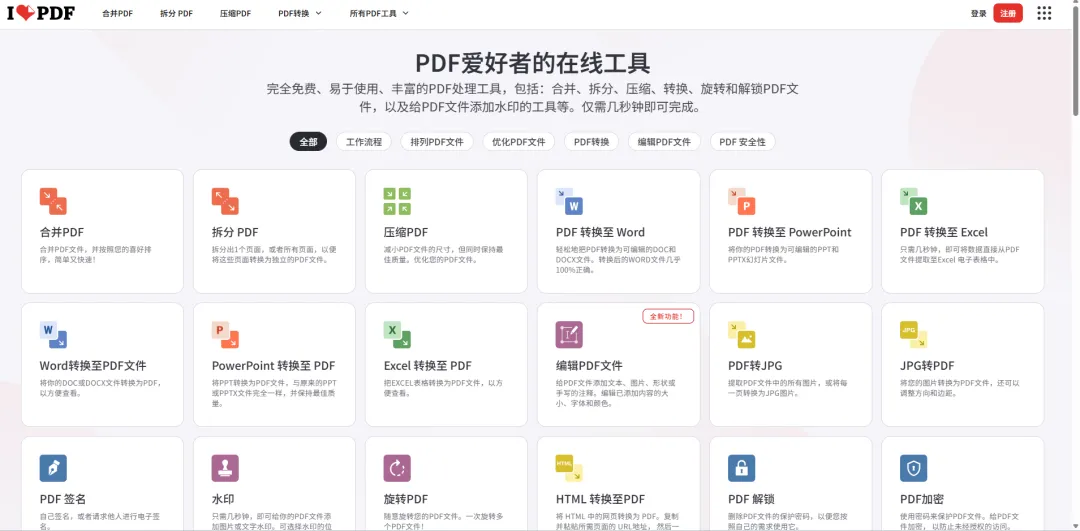Open the 水印 card title
1080x531 pixels.
click(x=223, y=499)
